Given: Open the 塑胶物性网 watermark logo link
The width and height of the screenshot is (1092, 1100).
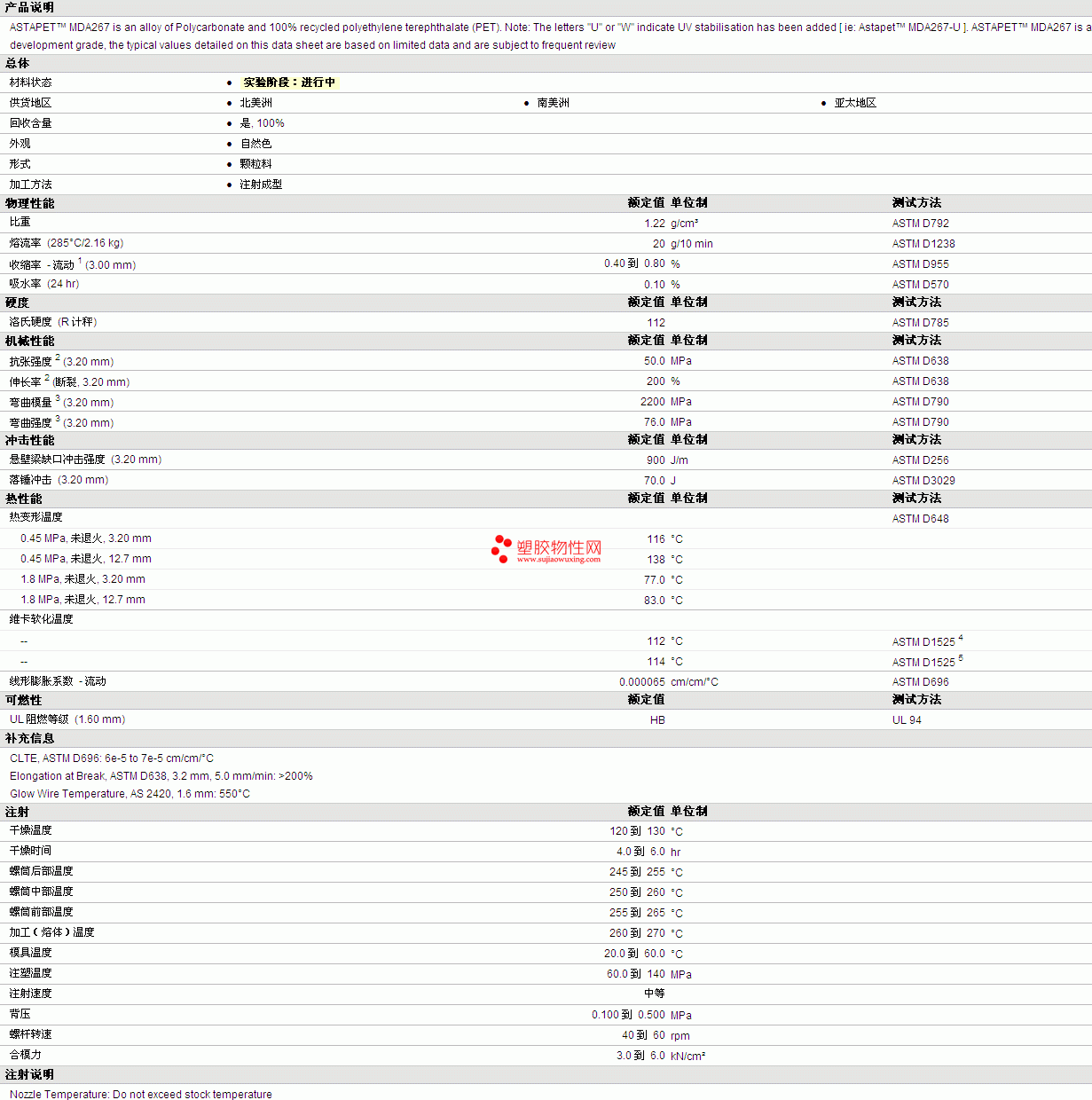Looking at the screenshot, I should [x=546, y=549].
